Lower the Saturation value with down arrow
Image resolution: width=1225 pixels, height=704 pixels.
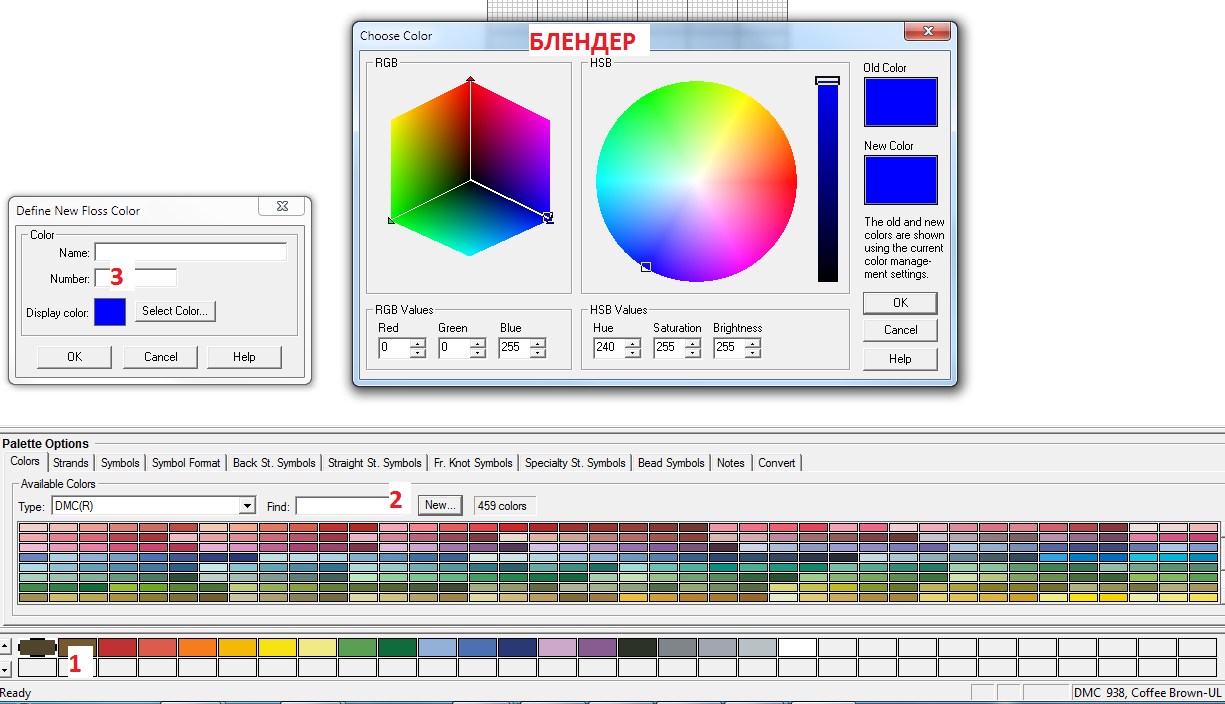[x=692, y=353]
